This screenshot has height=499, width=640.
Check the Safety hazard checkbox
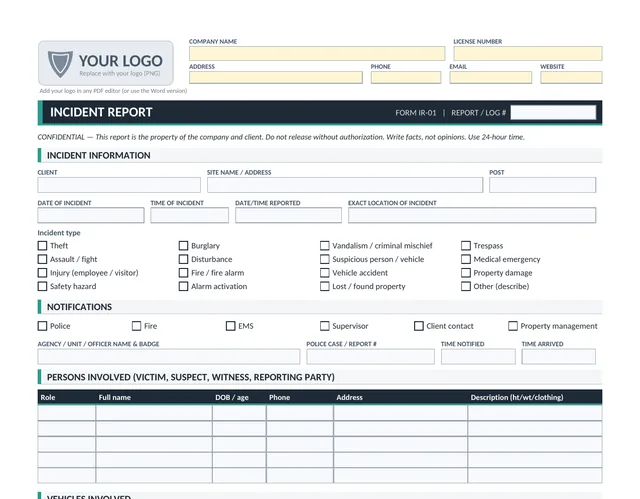[42, 286]
